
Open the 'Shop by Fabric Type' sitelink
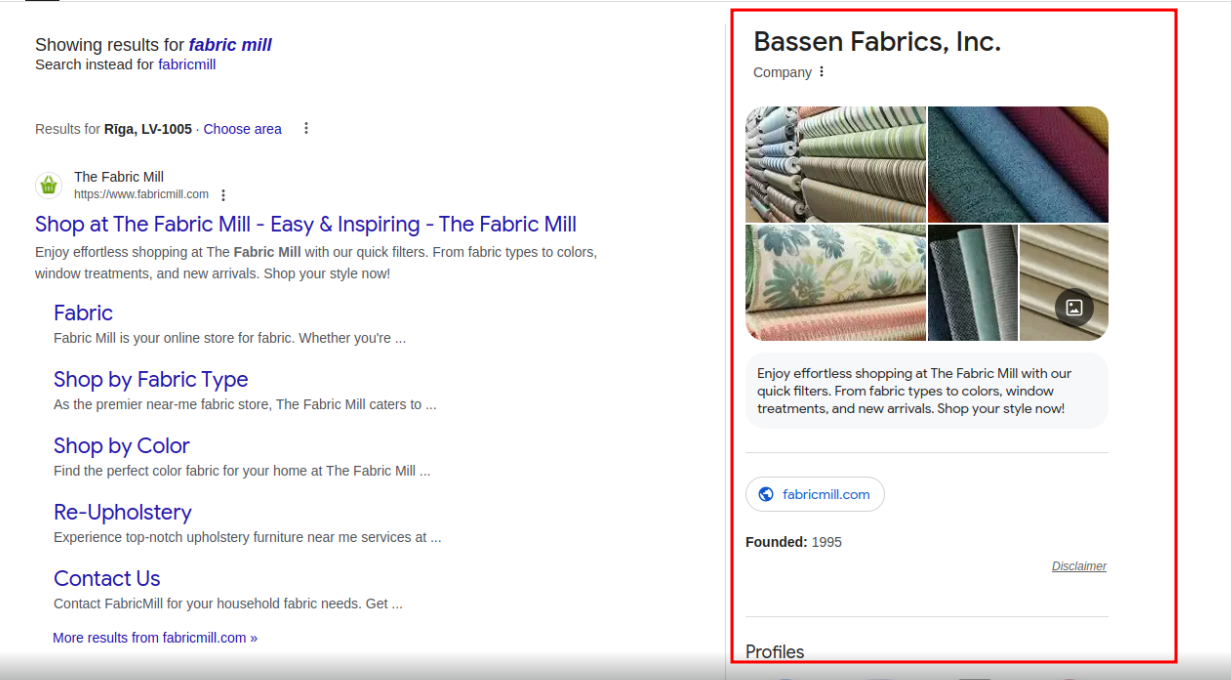(150, 379)
